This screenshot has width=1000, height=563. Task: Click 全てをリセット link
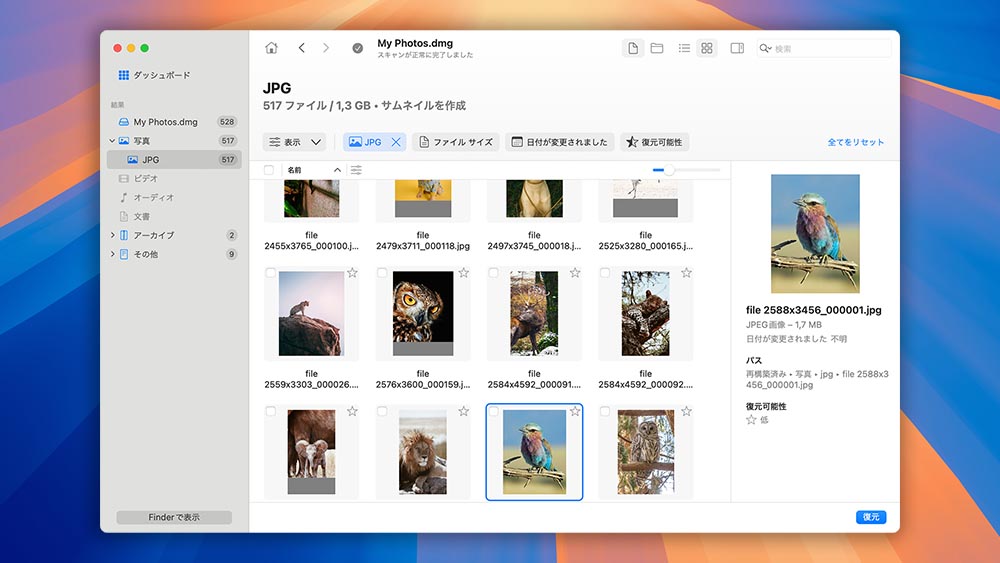tap(855, 142)
